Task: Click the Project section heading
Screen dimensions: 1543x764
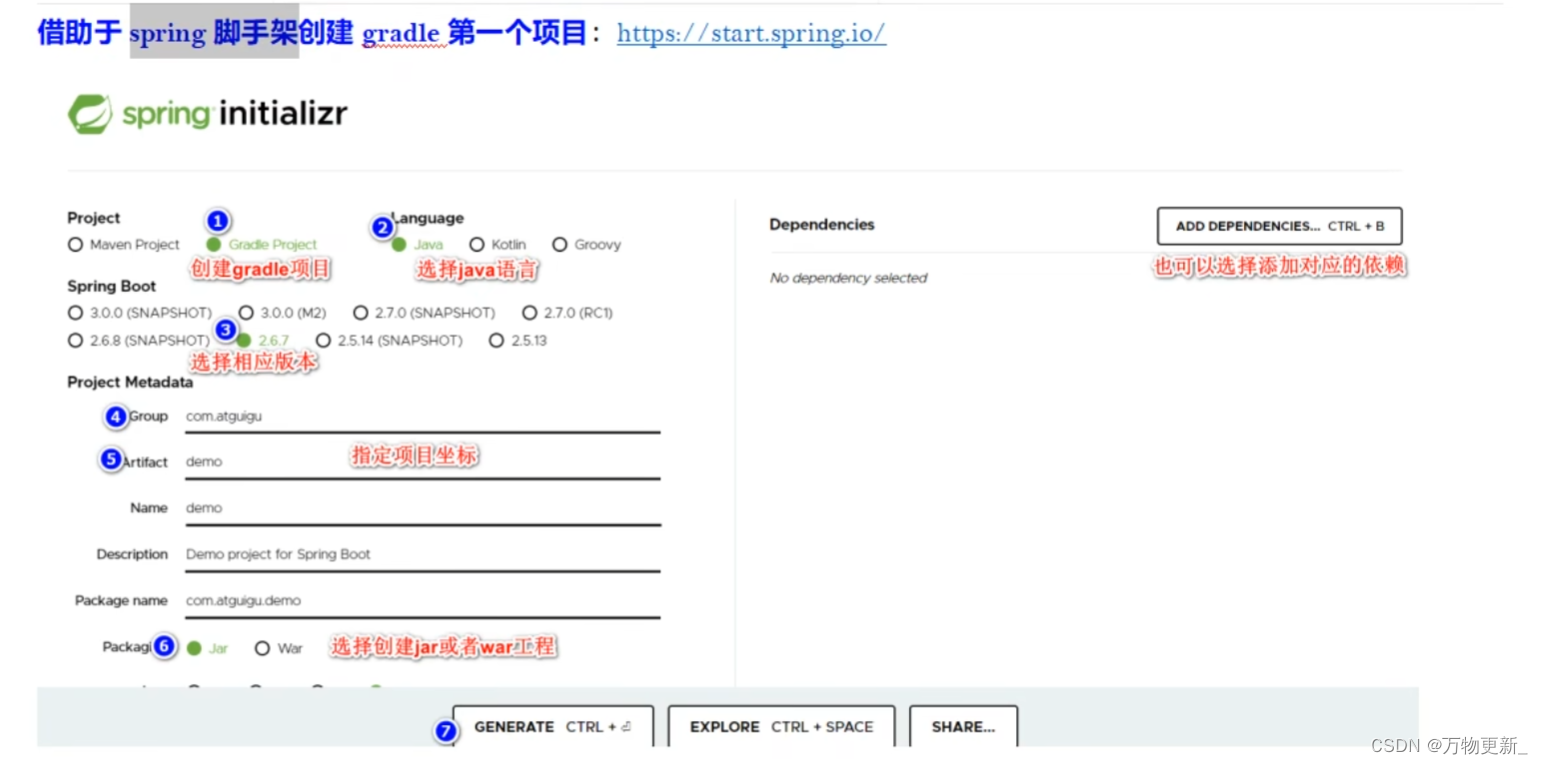Action: tap(94, 218)
